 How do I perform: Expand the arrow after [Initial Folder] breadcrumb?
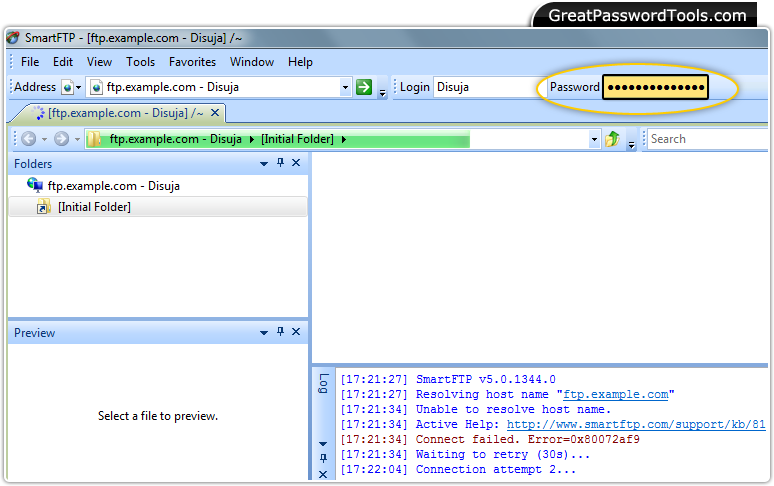click(x=344, y=140)
